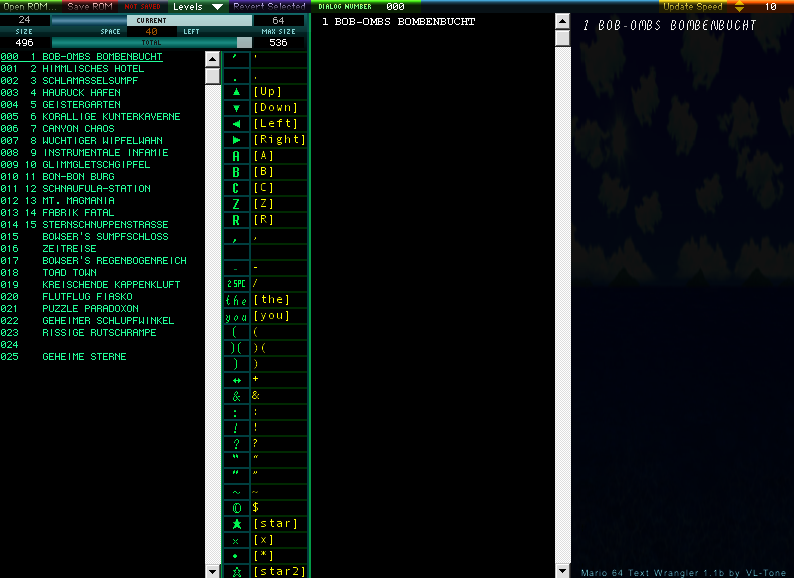The image size is (794, 578).
Task: Insert the [you] word glyph
Action: (x=236, y=316)
